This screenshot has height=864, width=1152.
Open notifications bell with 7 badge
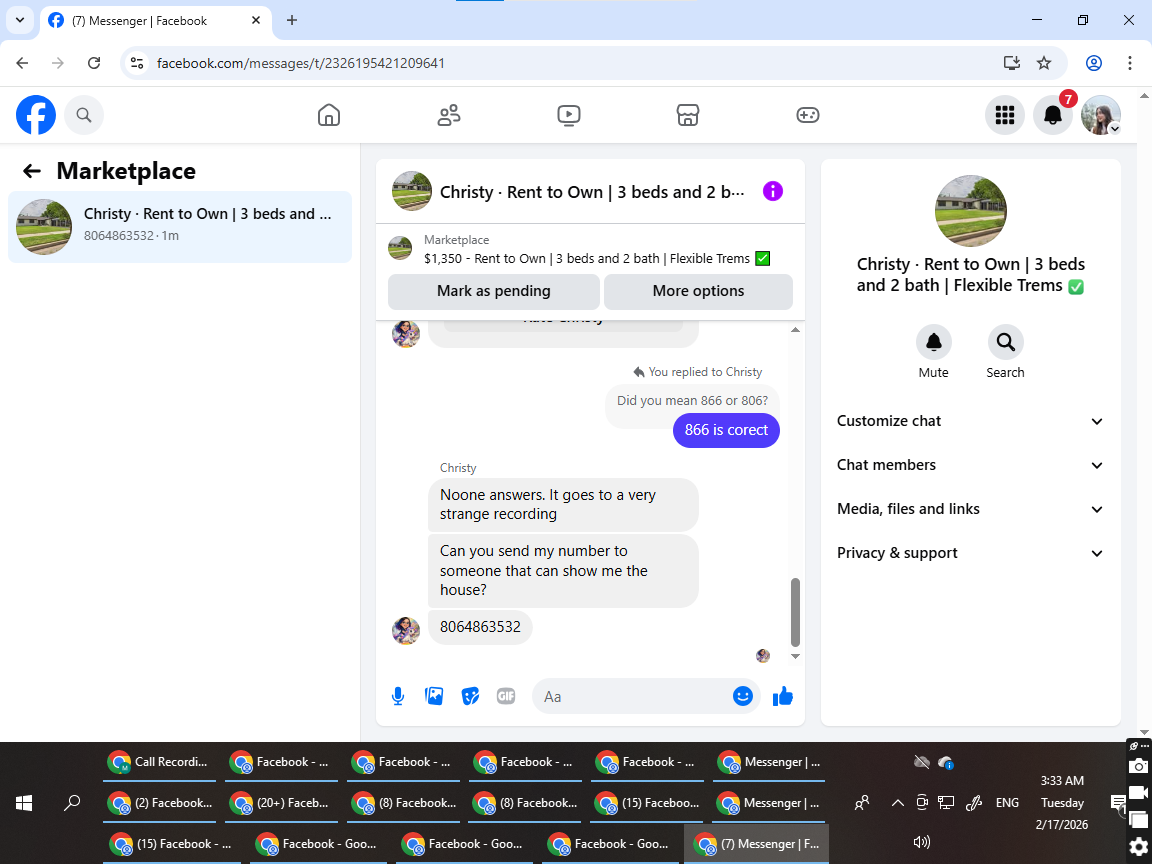point(1053,115)
